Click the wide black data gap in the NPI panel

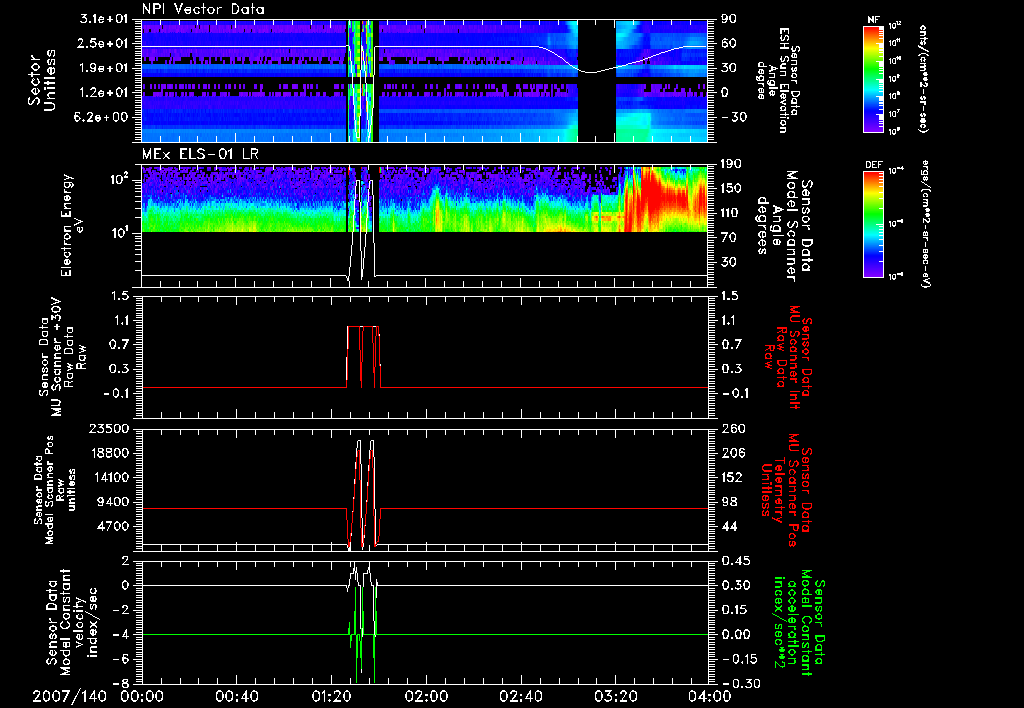pyautogui.click(x=596, y=80)
